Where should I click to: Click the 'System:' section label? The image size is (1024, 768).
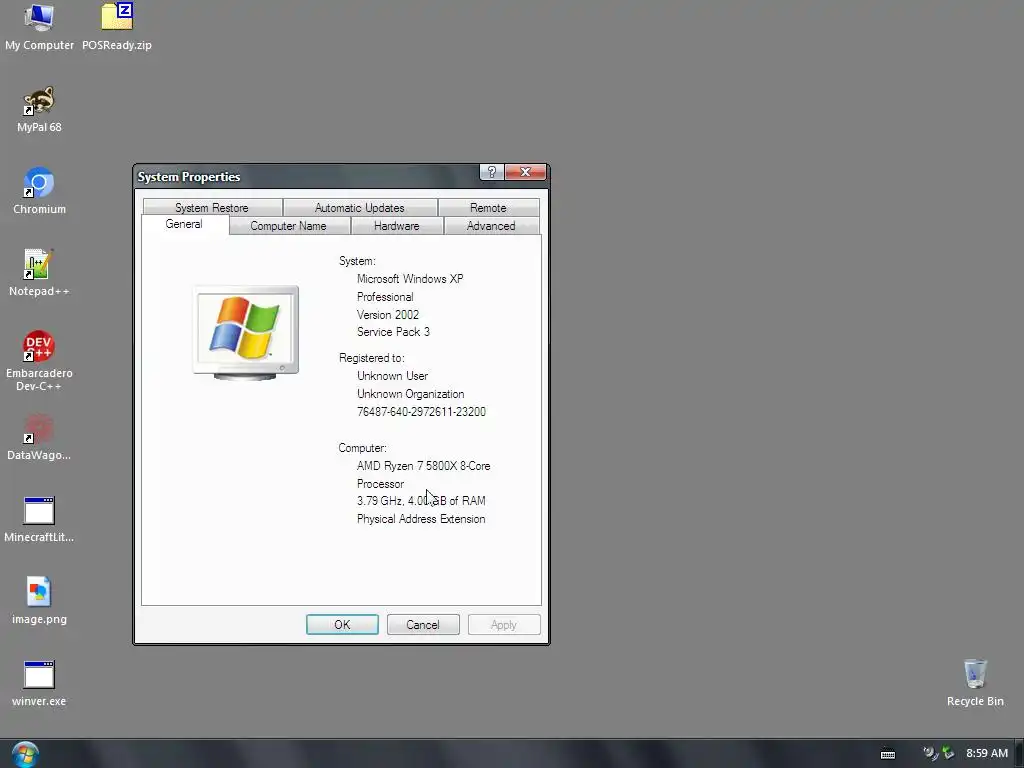pyautogui.click(x=357, y=261)
